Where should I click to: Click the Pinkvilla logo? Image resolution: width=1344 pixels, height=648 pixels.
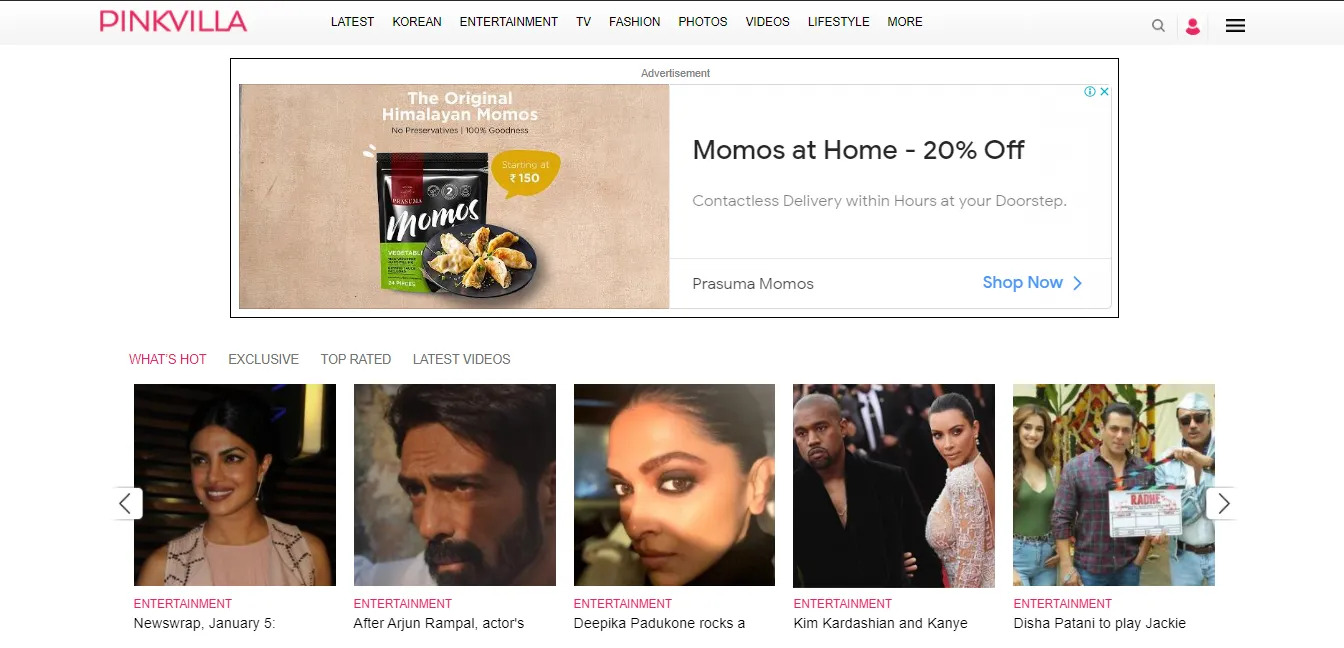point(173,21)
